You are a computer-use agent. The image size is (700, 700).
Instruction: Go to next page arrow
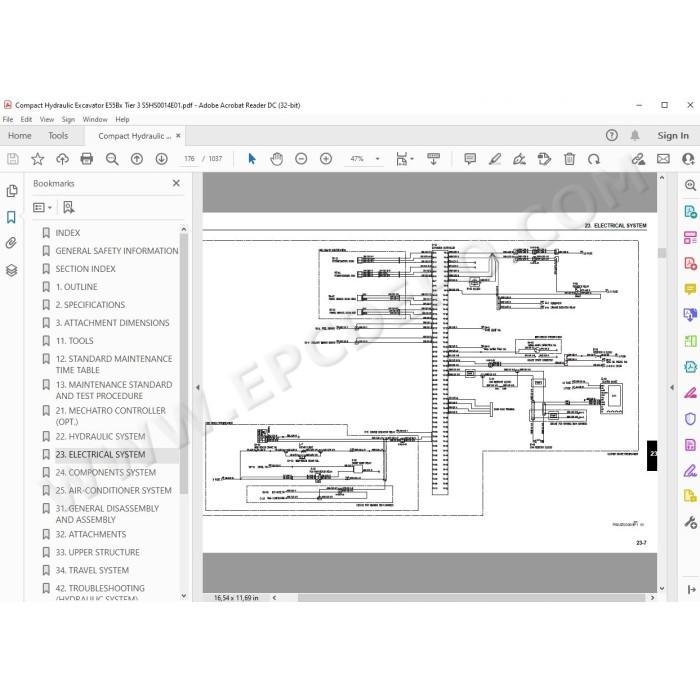pyautogui.click(x=162, y=159)
